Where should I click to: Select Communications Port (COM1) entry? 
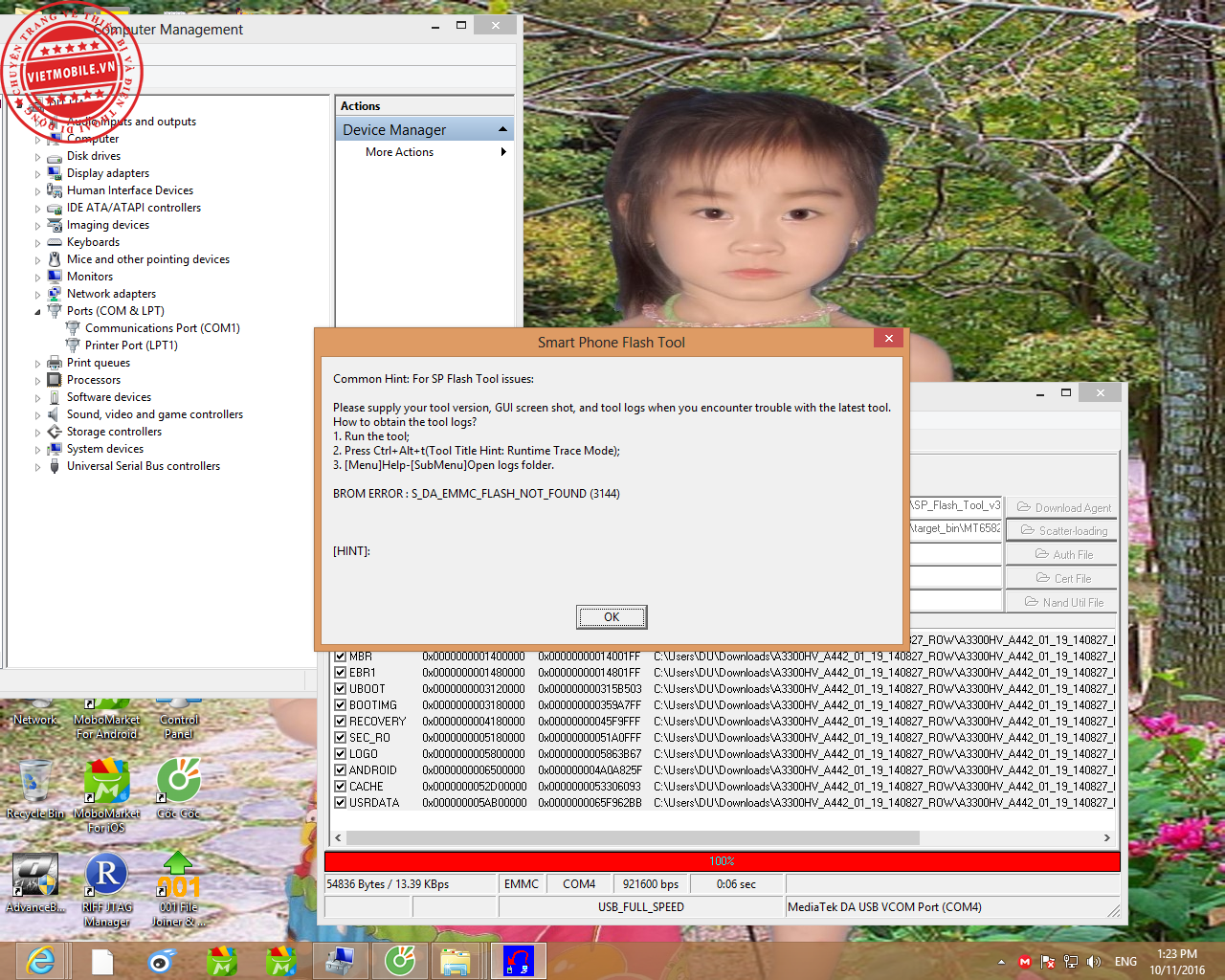[x=162, y=328]
